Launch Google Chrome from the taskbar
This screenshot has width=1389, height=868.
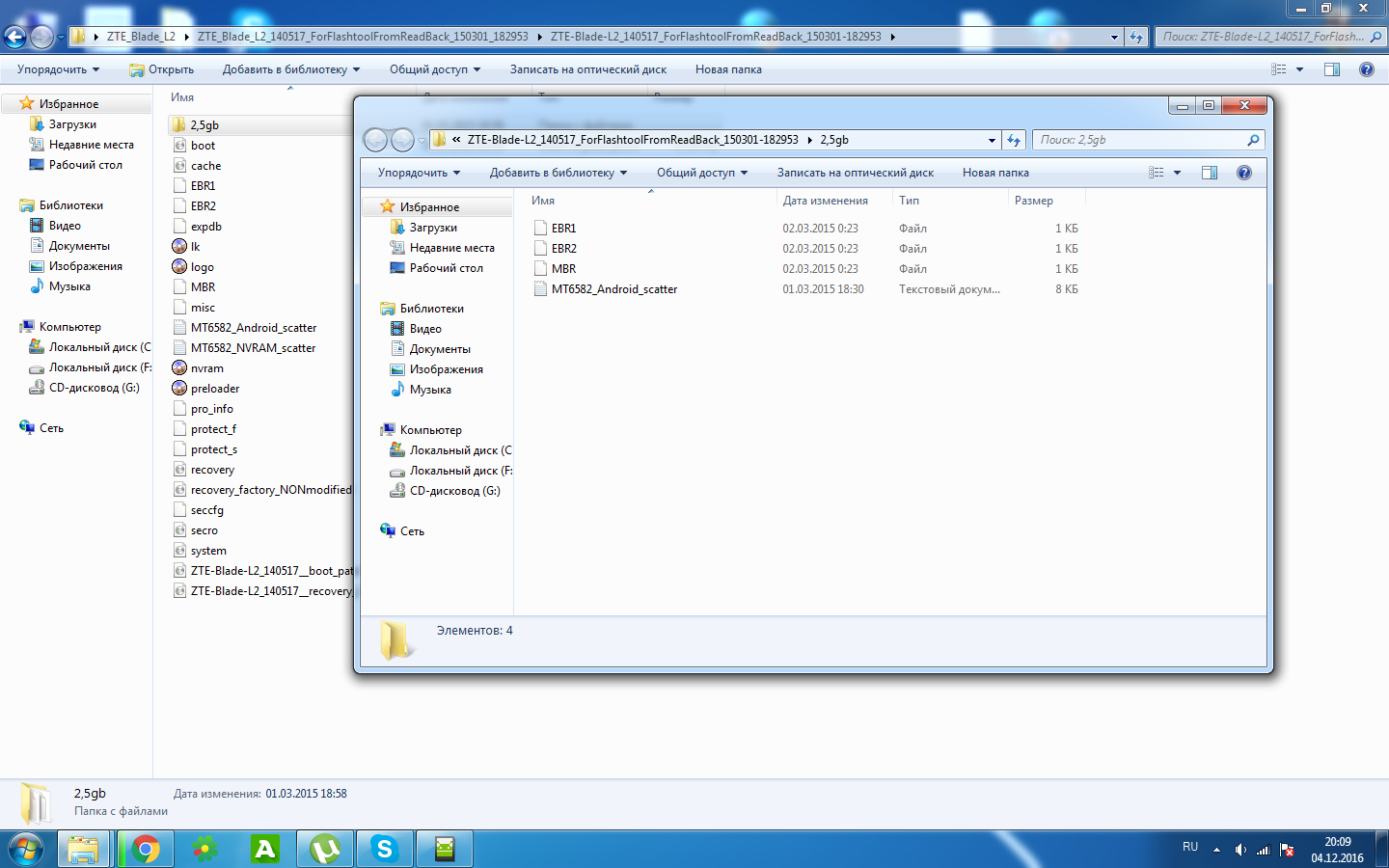tap(146, 849)
